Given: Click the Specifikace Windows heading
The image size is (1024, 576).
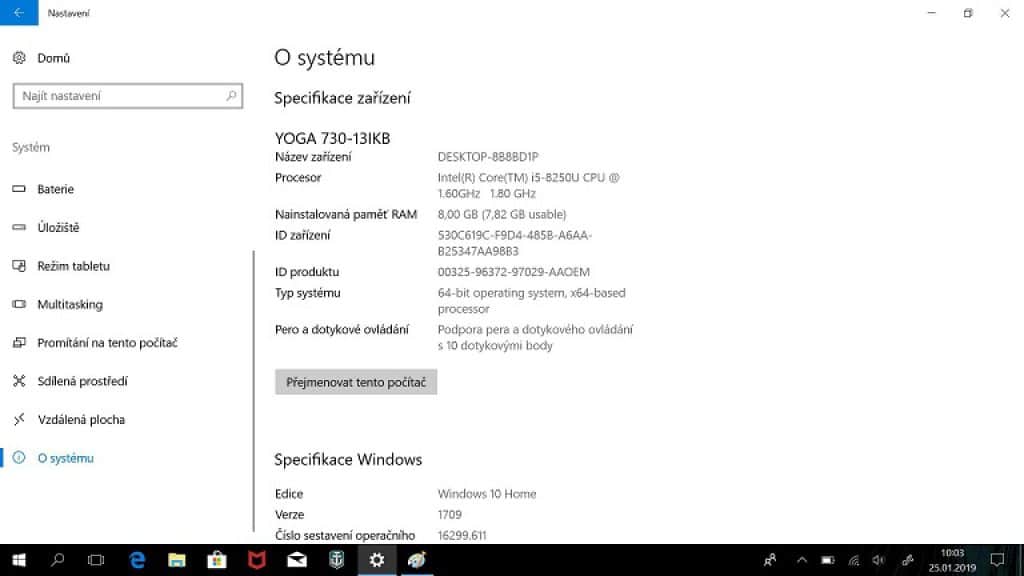Looking at the screenshot, I should pos(348,460).
